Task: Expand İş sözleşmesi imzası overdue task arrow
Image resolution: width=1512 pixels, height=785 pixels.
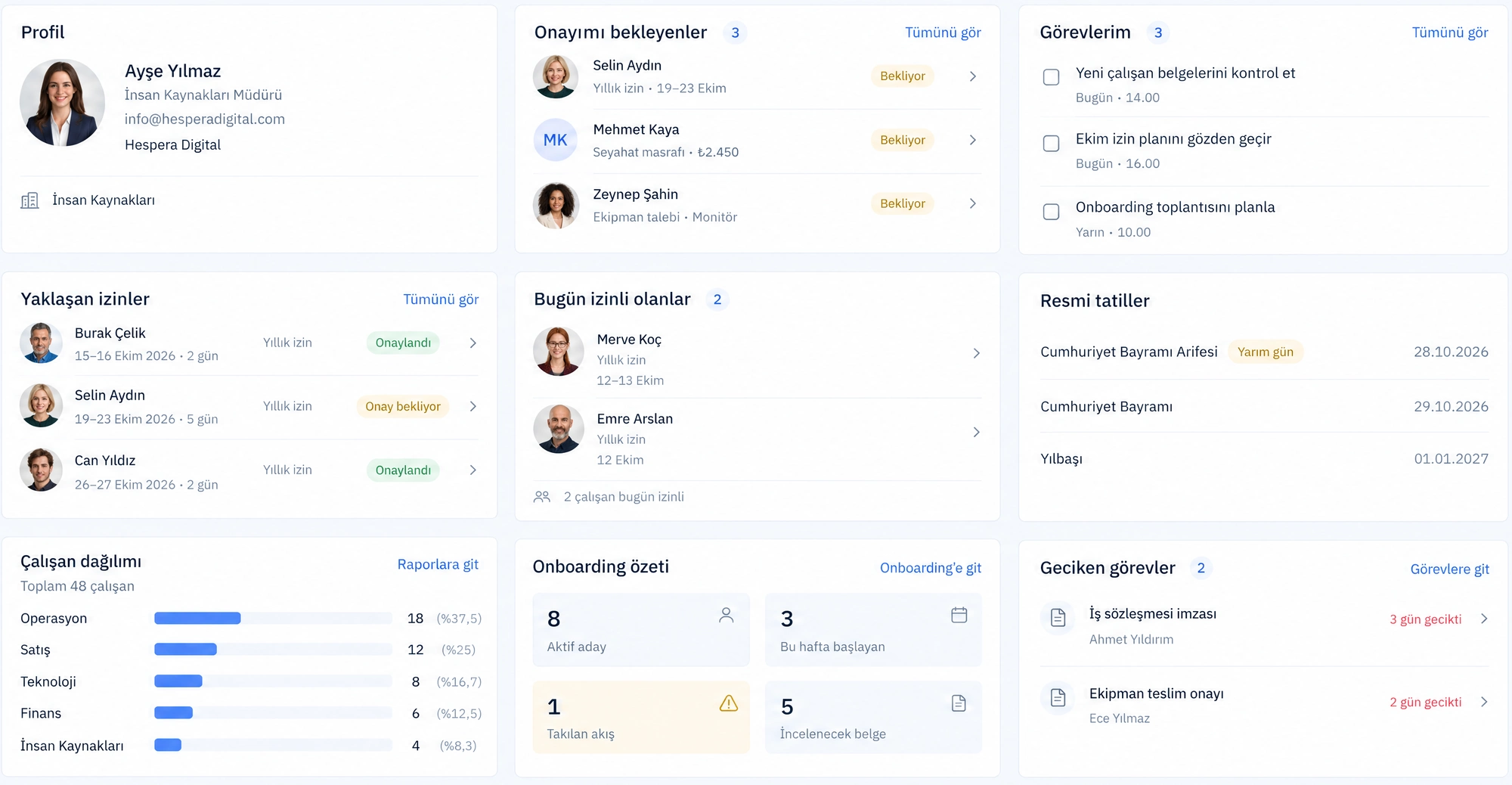Action: pyautogui.click(x=1484, y=619)
